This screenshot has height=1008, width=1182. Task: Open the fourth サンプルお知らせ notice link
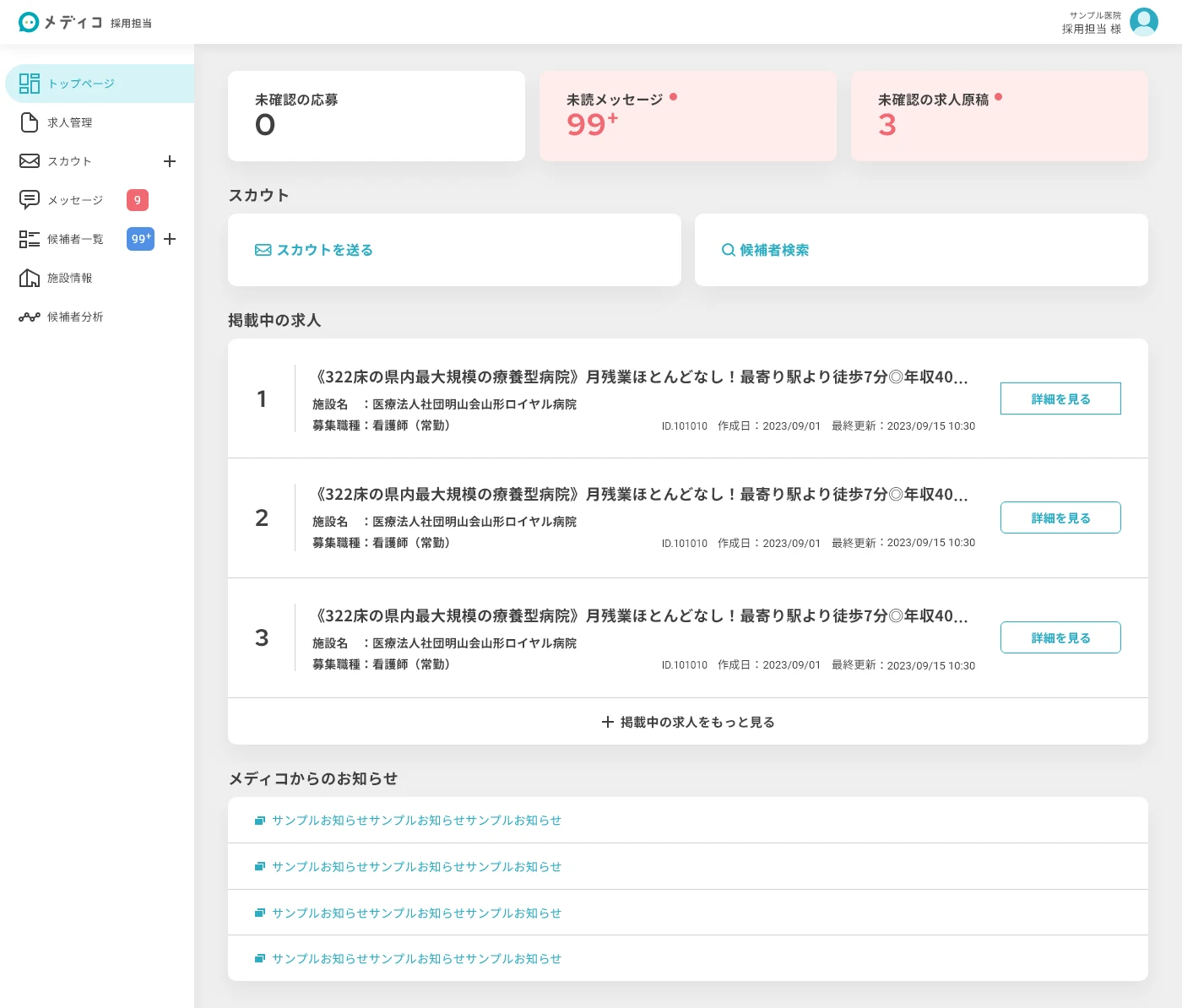pos(416,959)
